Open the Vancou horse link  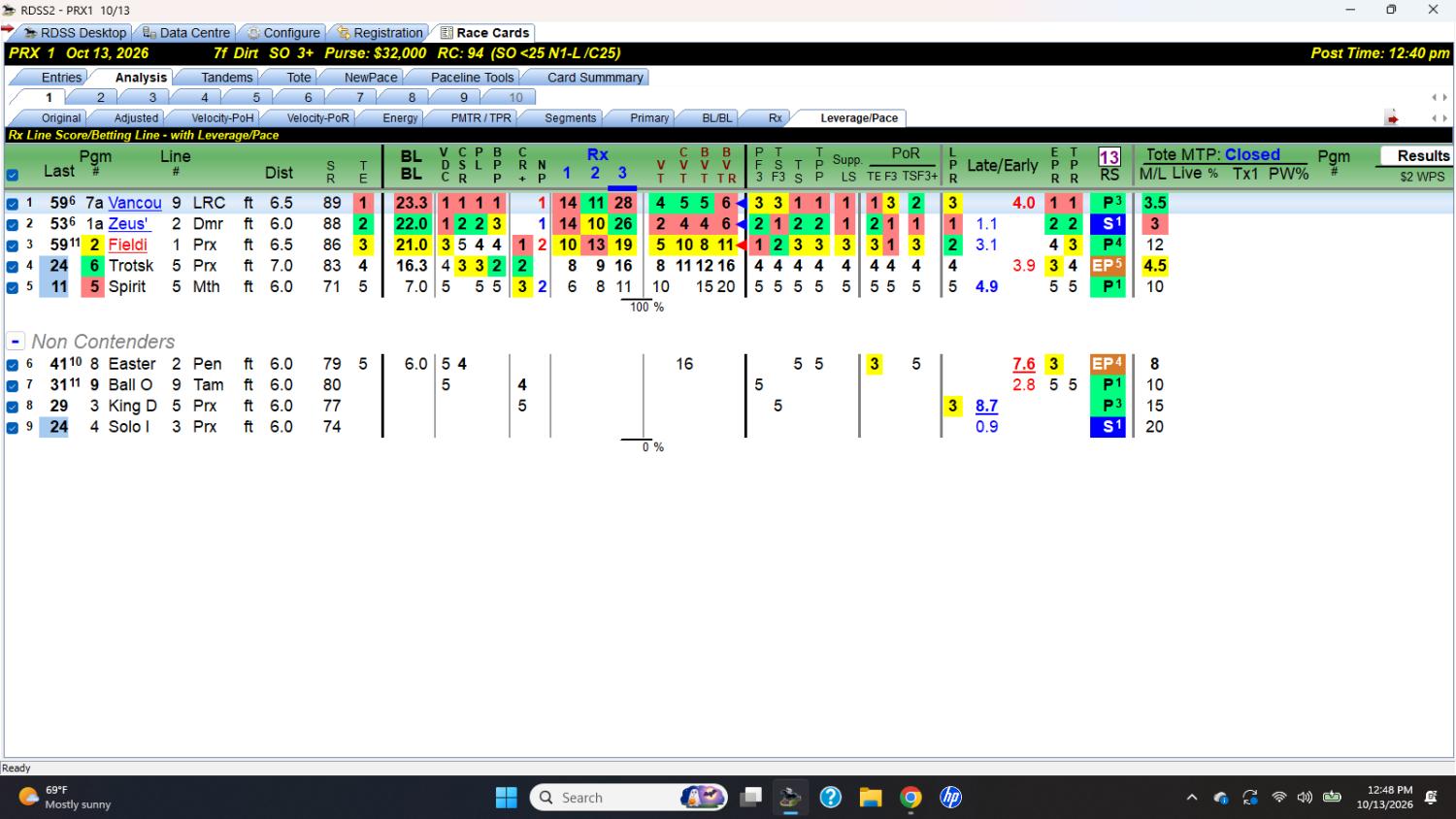[135, 203]
